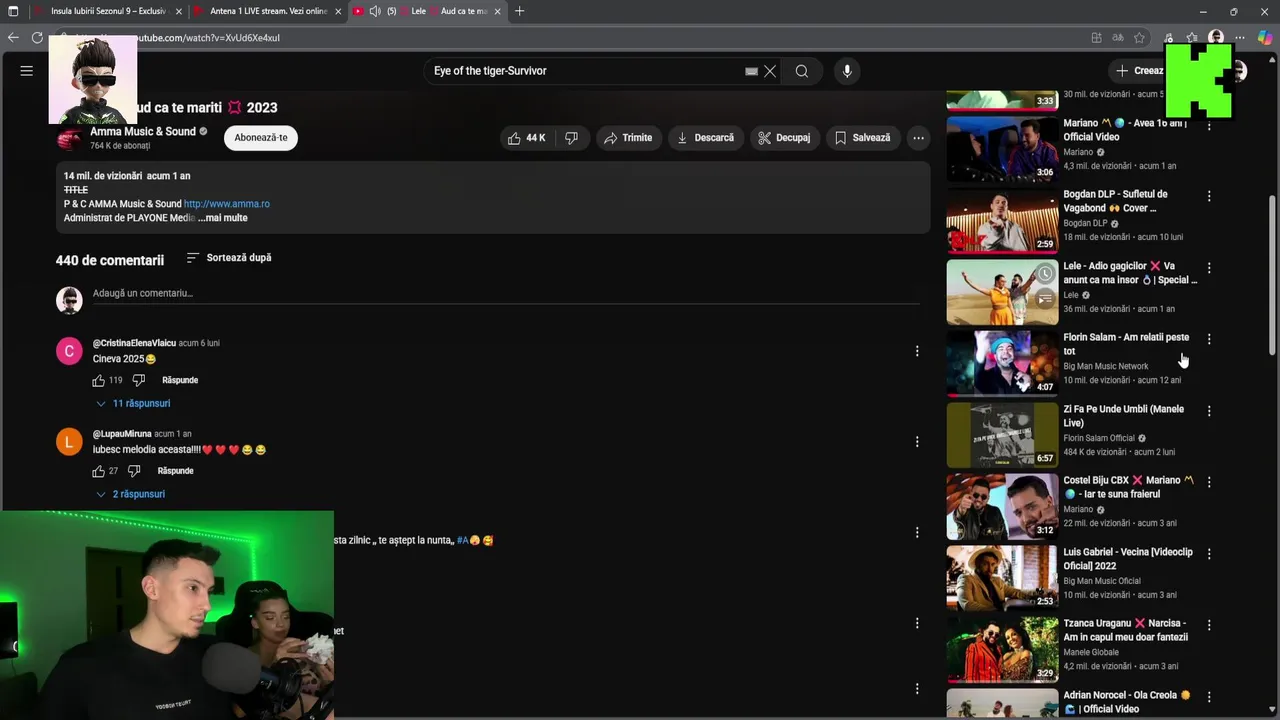Click the Salvează save button
This screenshot has height=720, width=1280.
coord(862,138)
